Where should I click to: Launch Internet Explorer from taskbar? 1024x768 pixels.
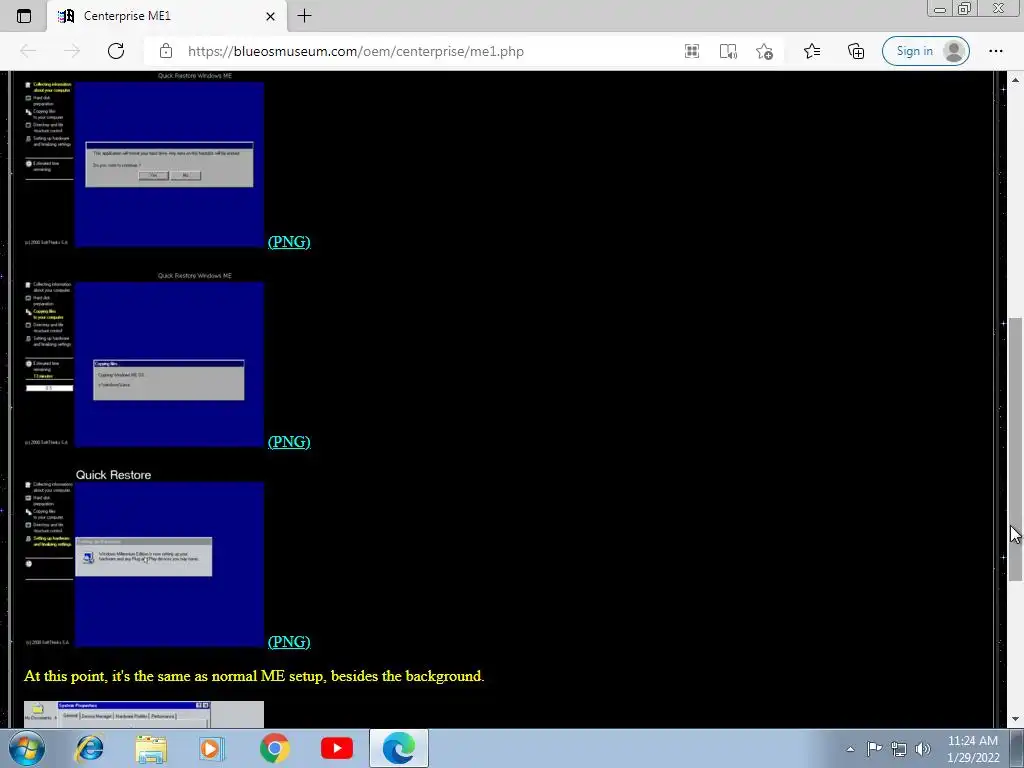[89, 748]
